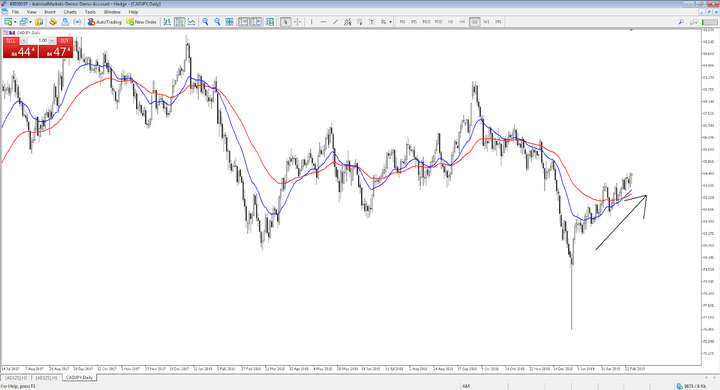Set timeframe to M30
720x390 pixels.
pyautogui.click(x=439, y=22)
